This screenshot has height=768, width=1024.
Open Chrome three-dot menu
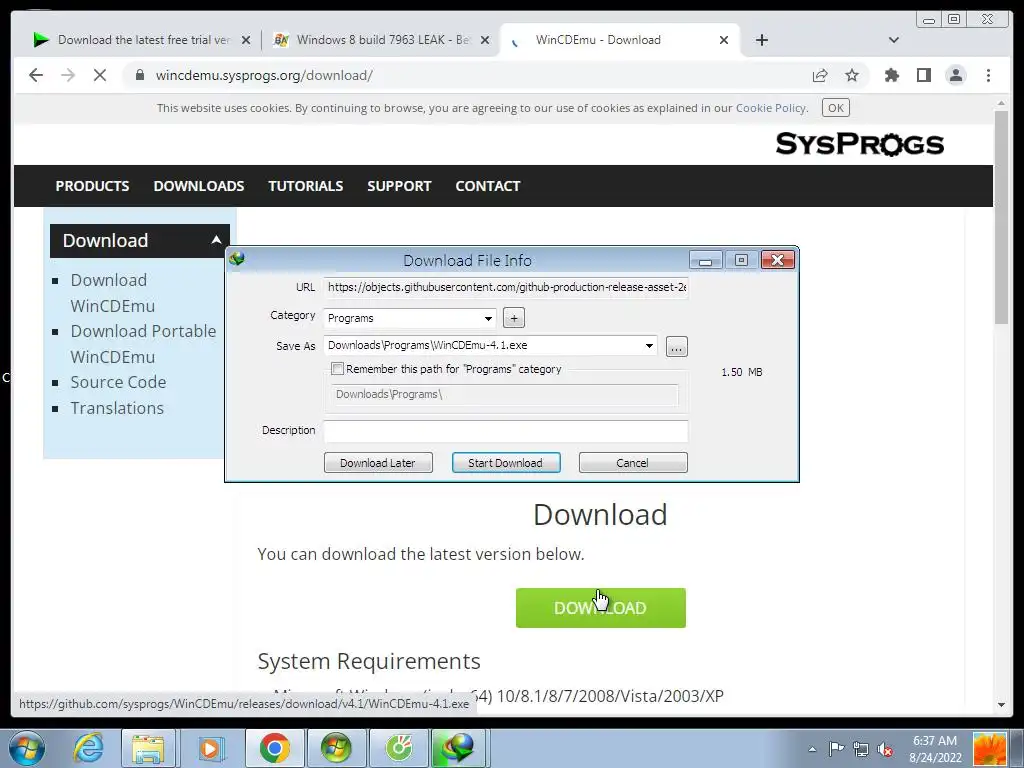point(988,75)
